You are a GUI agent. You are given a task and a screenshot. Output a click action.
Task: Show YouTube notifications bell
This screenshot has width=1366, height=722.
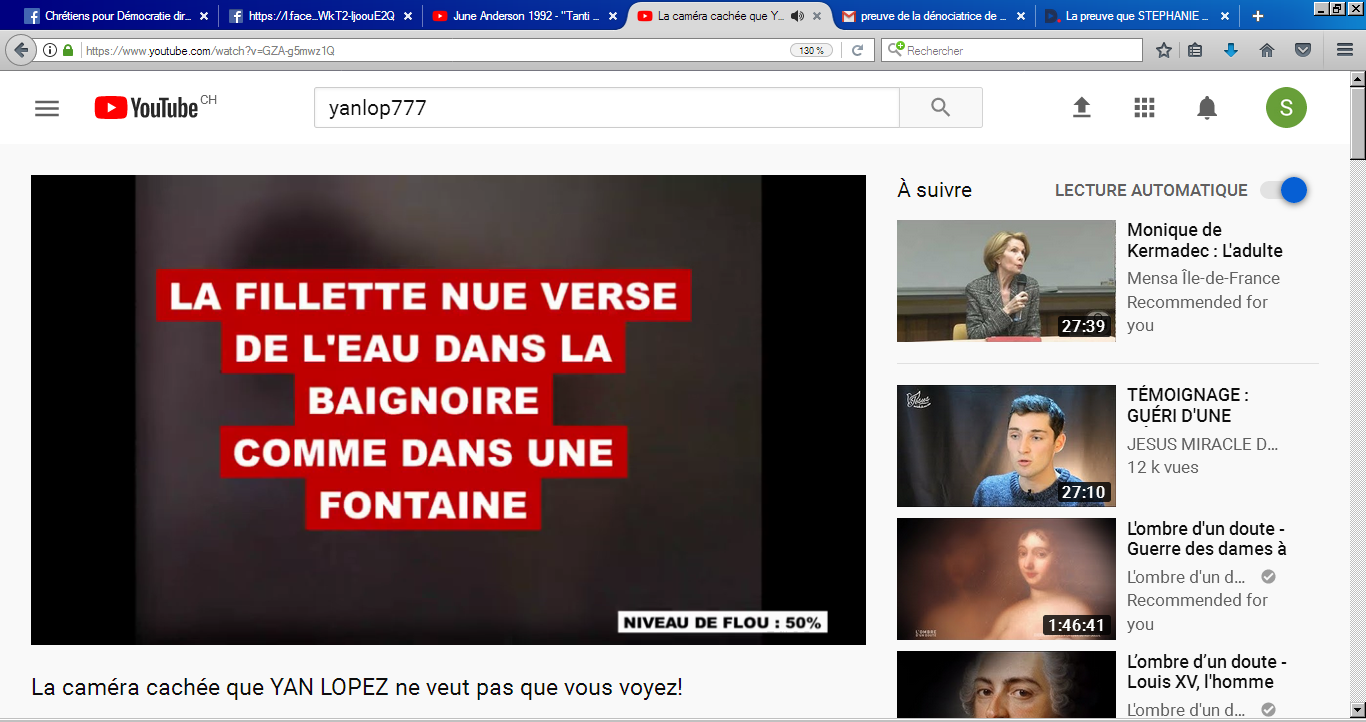[1207, 108]
